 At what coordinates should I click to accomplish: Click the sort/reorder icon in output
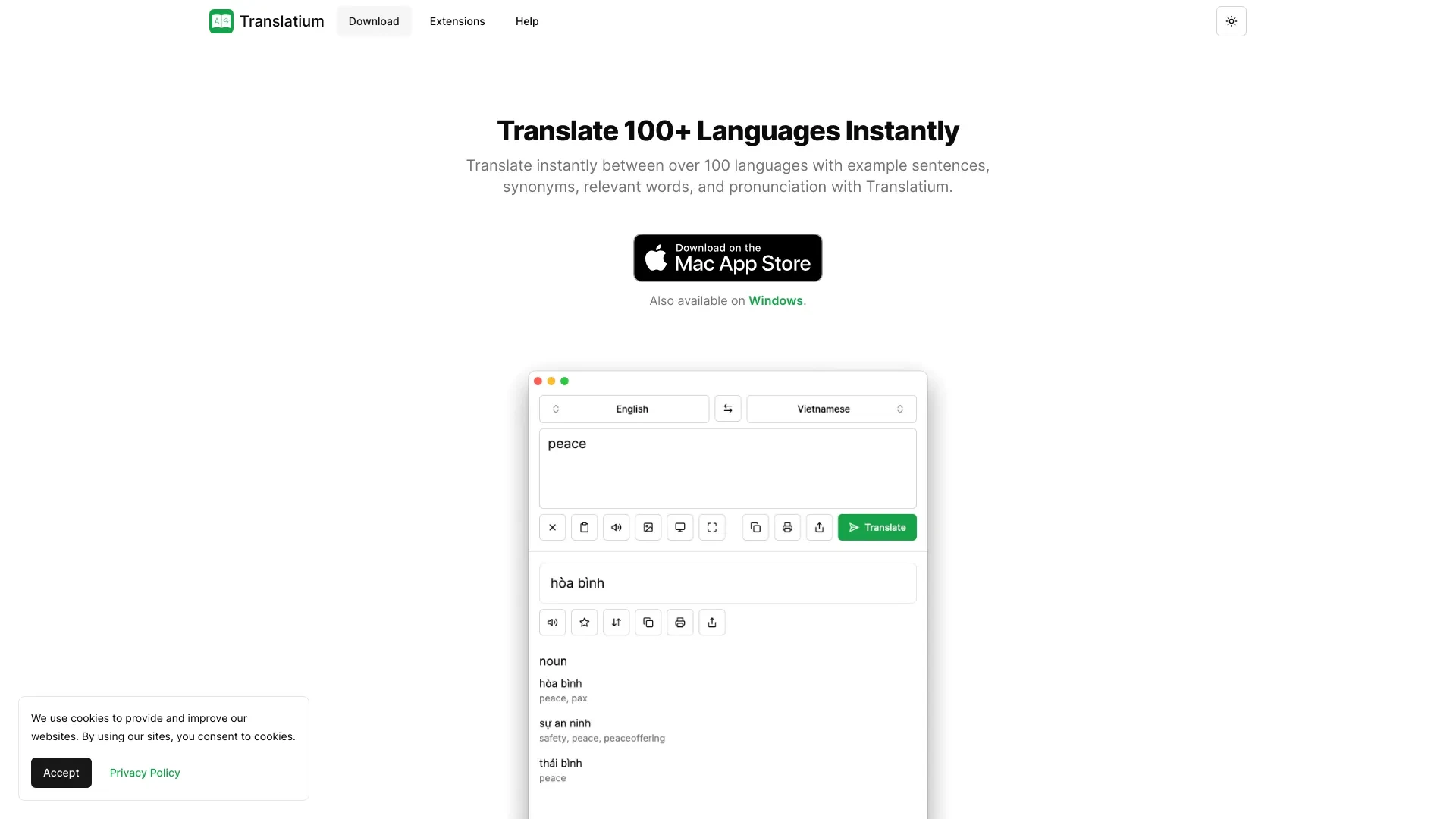click(616, 622)
